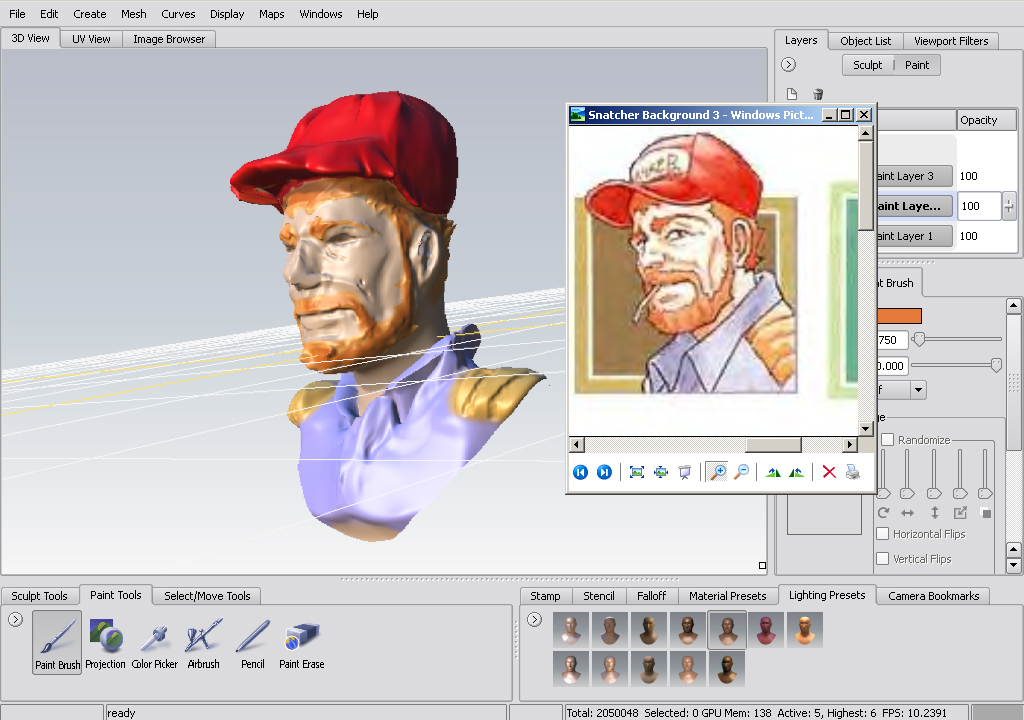Screen dimensions: 1024x720
Task: Toggle the Horizontal Flips checkbox
Action: click(x=882, y=534)
